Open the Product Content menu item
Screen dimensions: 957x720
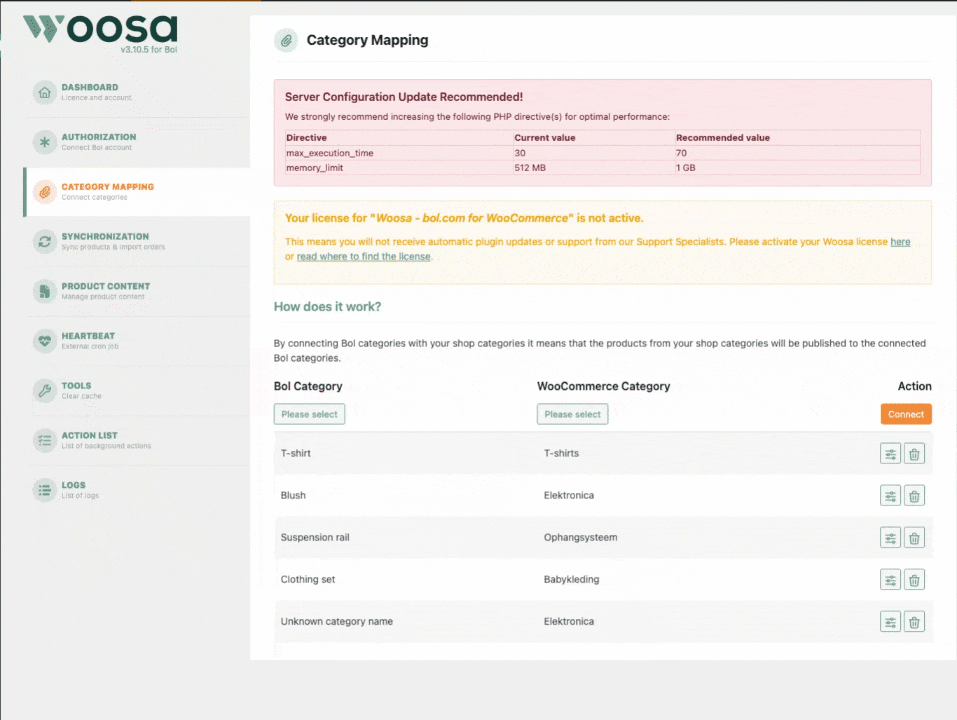(x=137, y=291)
